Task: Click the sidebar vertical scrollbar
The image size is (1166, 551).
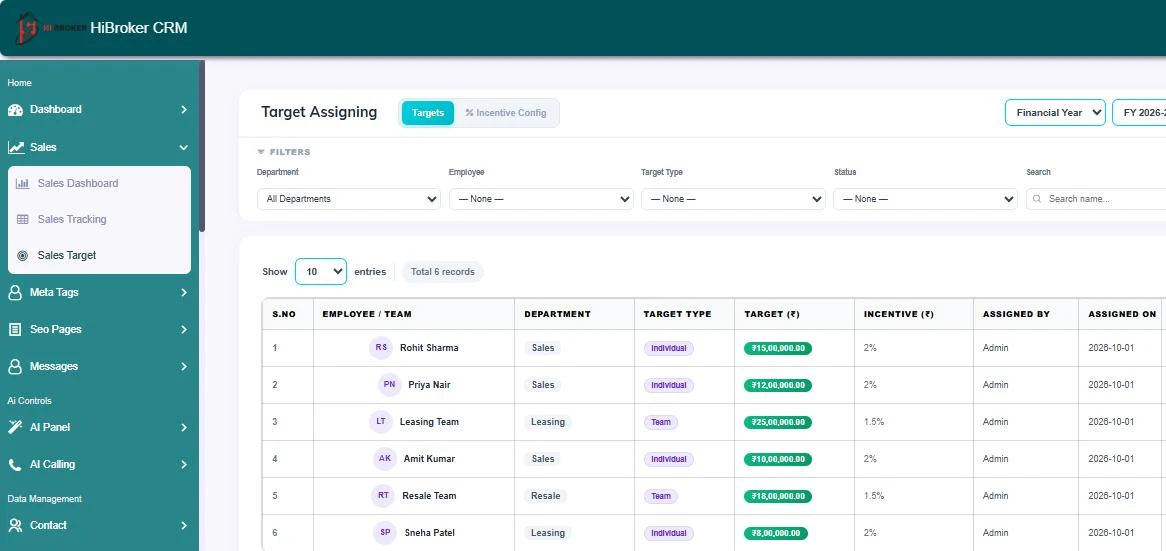Action: click(x=202, y=146)
